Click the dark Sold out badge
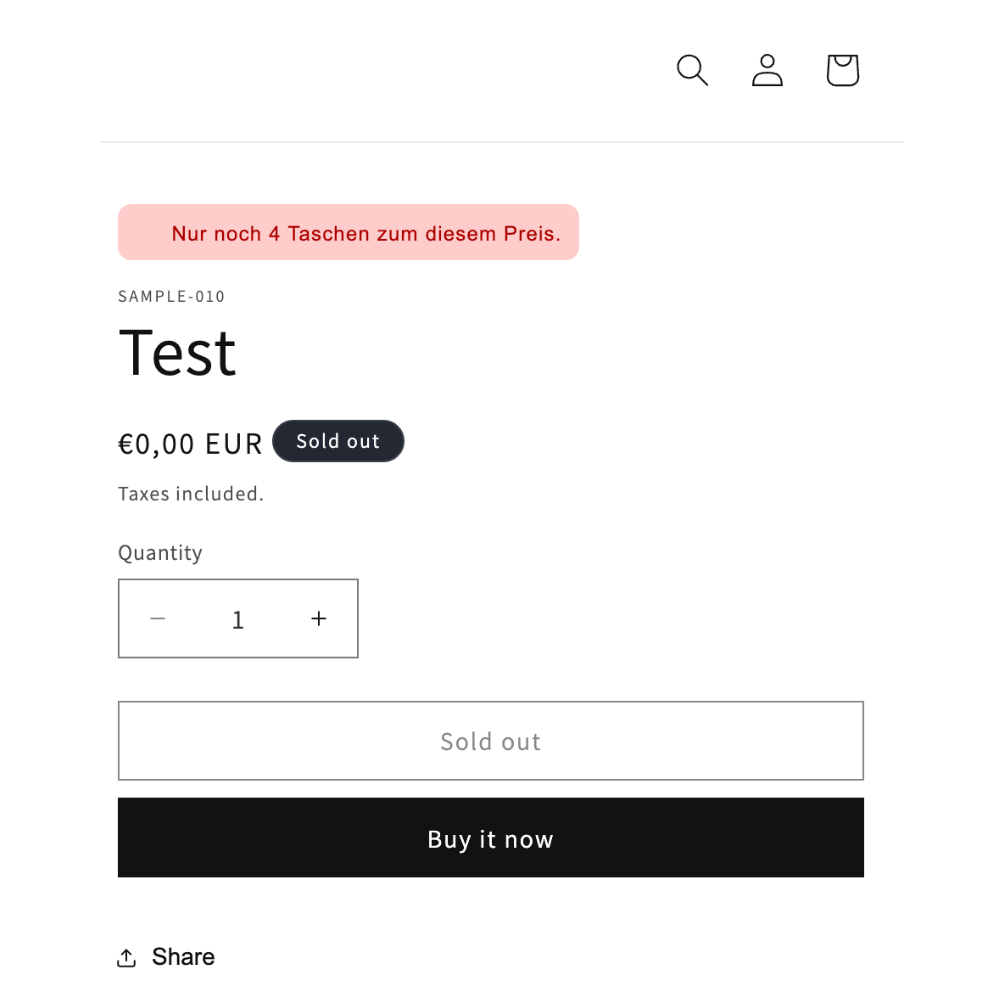This screenshot has height=1000, width=1000. pos(338,441)
